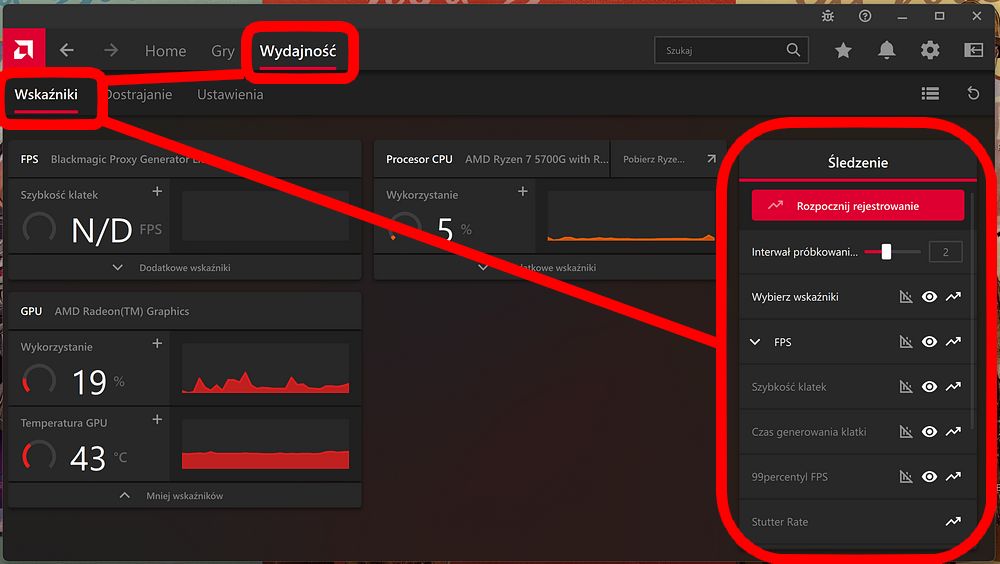Open the Home tab
This screenshot has width=1000, height=564.
point(165,50)
